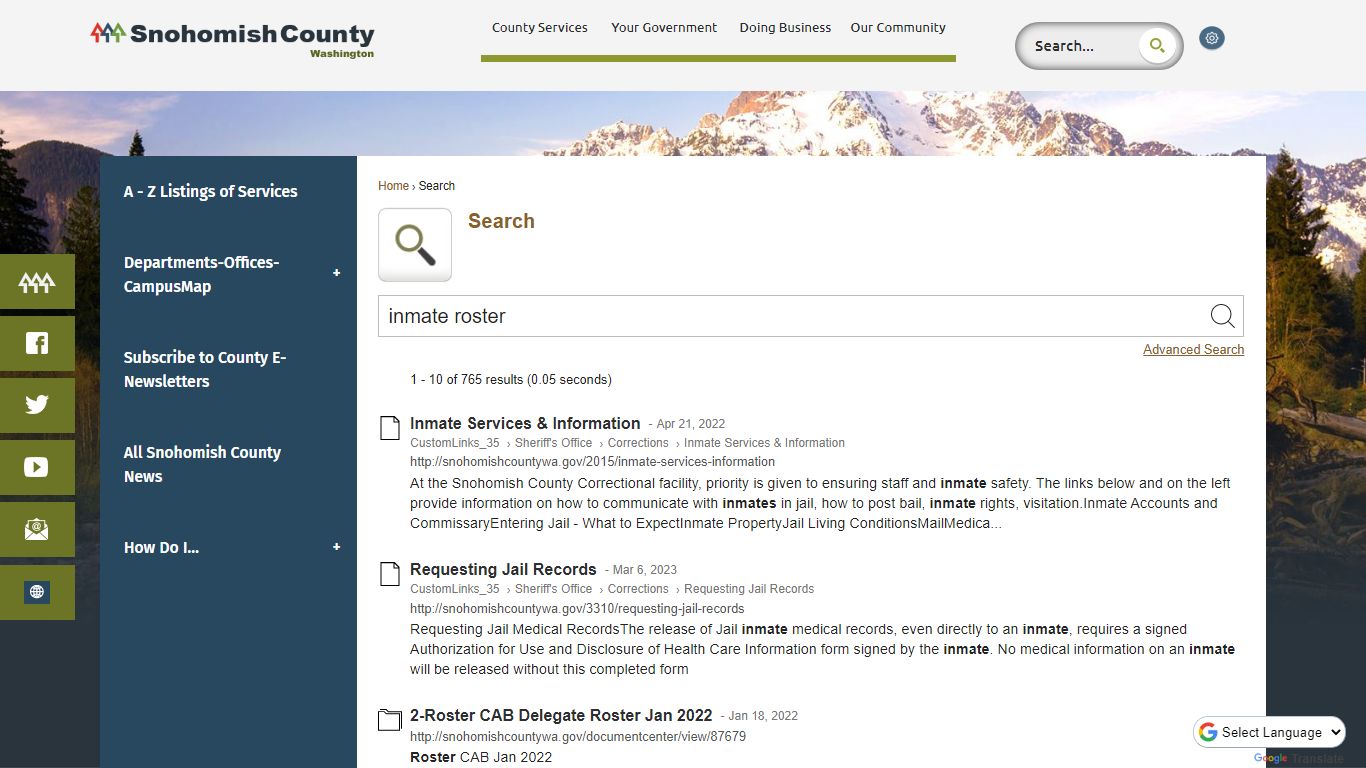Submit search with results magnifier icon

coord(1222,316)
